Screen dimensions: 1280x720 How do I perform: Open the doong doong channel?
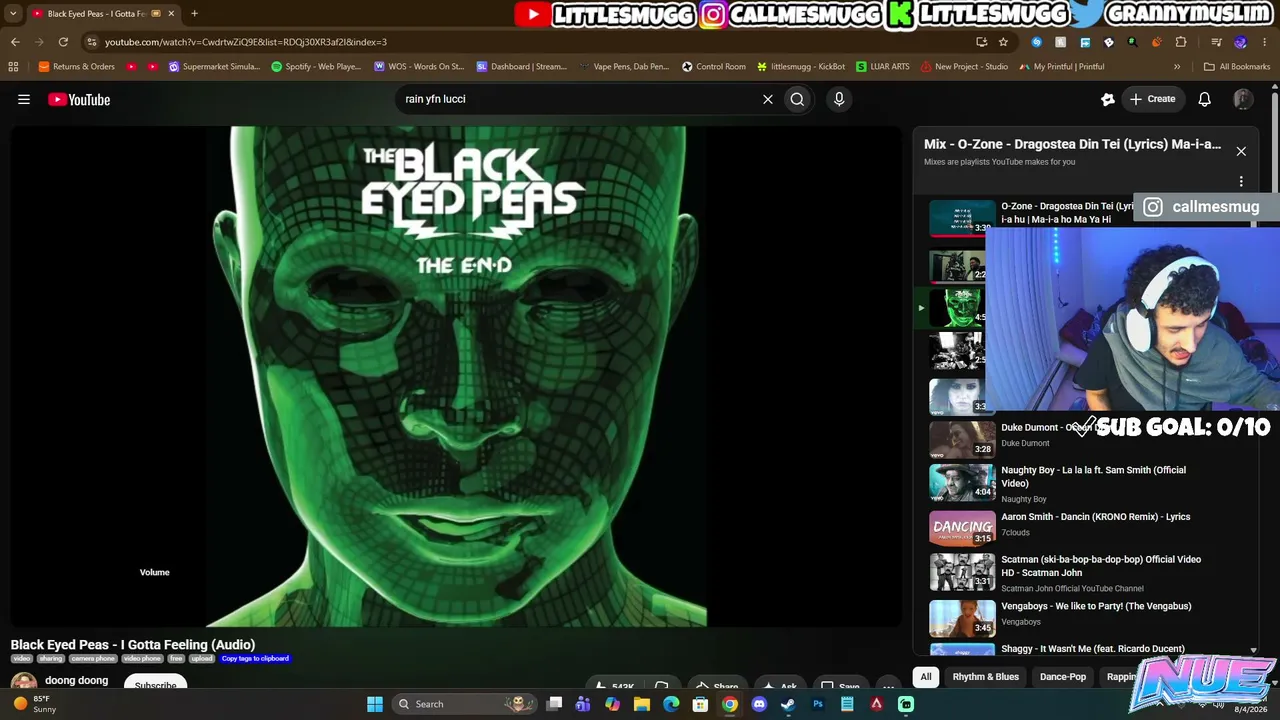click(x=76, y=681)
